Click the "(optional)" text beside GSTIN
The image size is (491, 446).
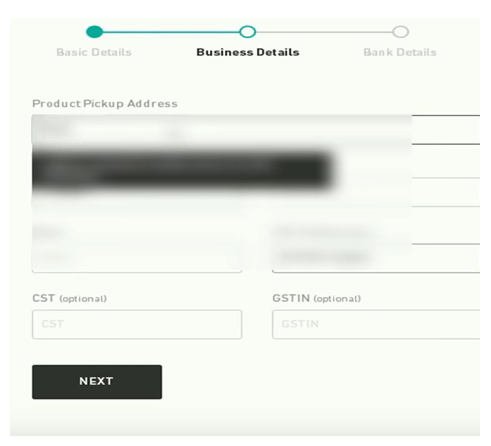(337, 299)
